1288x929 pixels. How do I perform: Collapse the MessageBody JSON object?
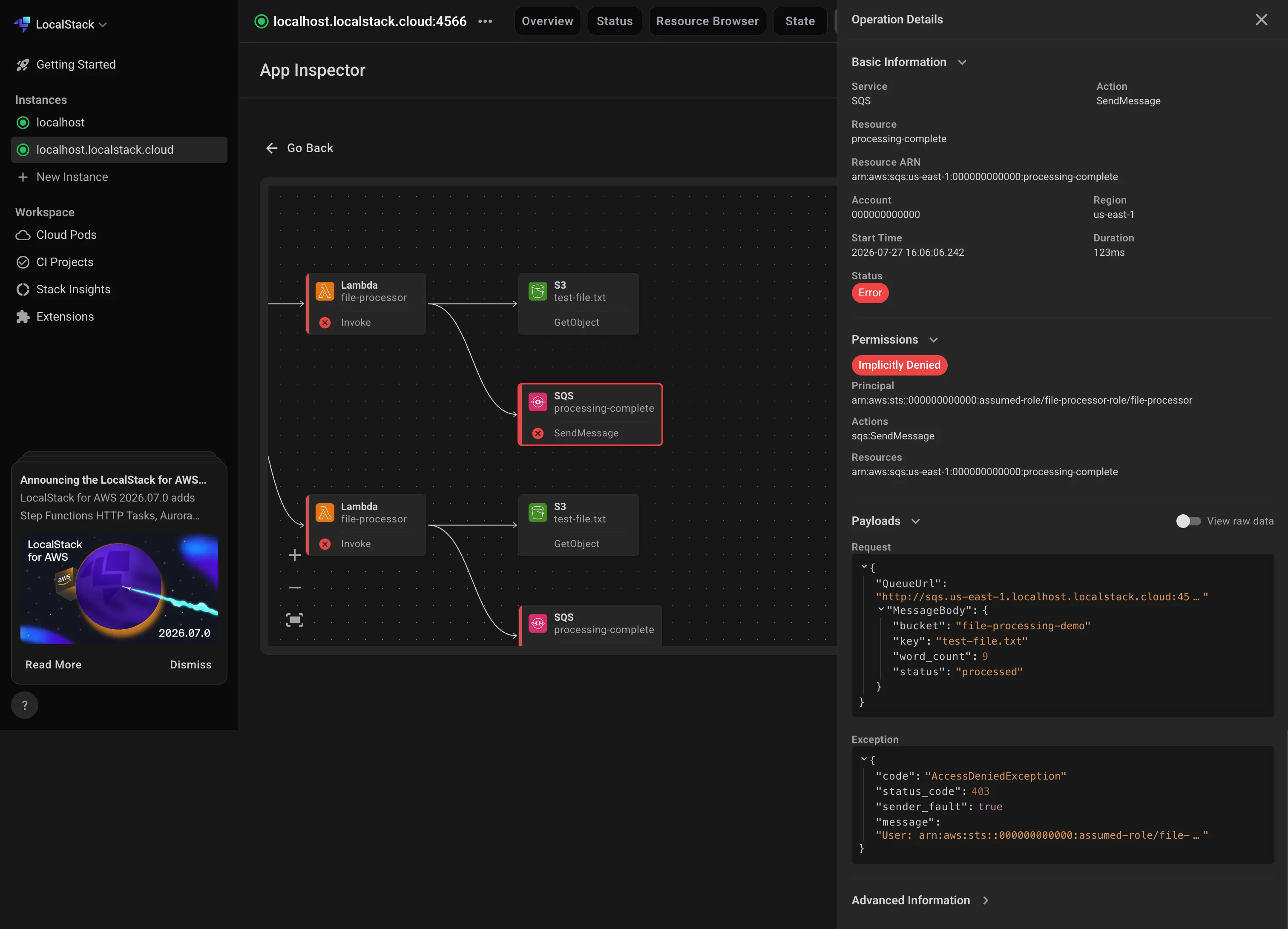[881, 610]
